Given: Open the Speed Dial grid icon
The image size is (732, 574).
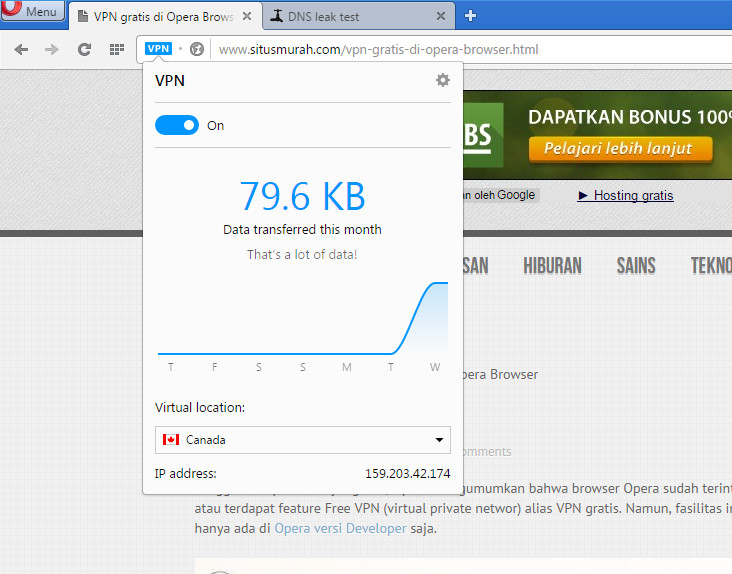Looking at the screenshot, I should coord(116,49).
